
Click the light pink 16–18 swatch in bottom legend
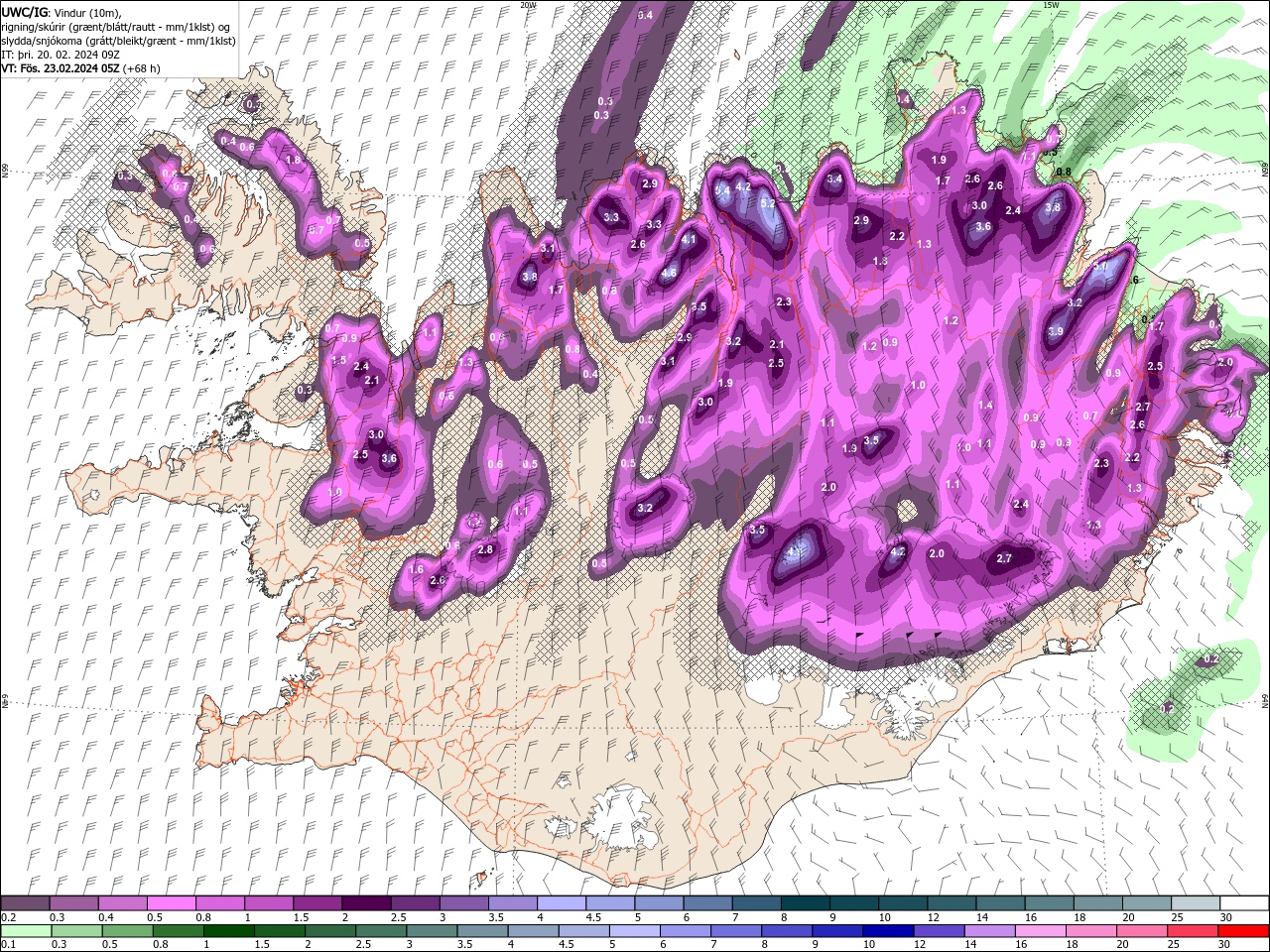click(x=1040, y=931)
